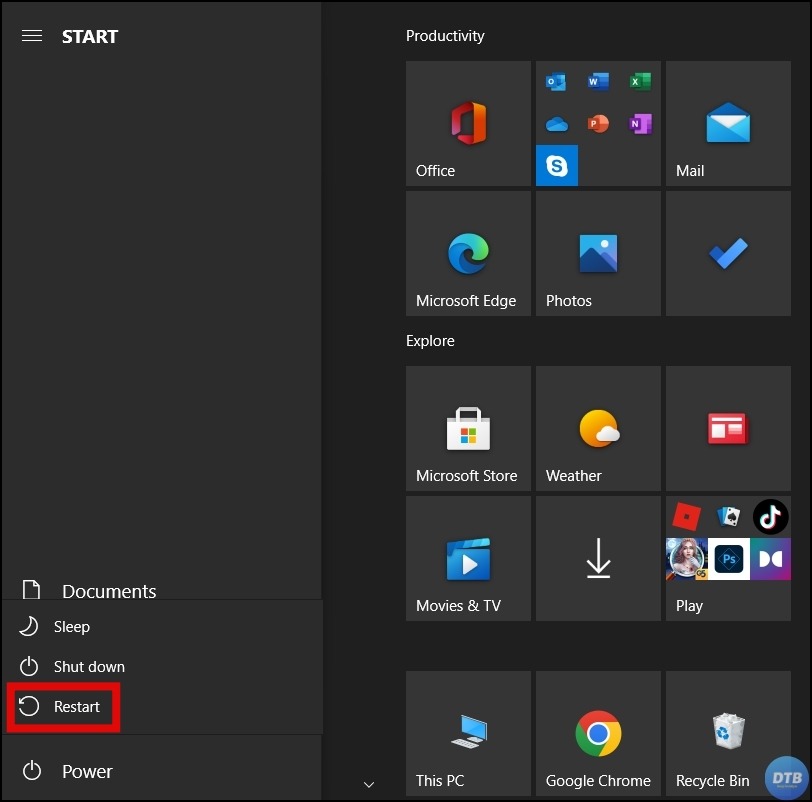Open the Recycle Bin tile
This screenshot has width=812, height=802.
click(x=728, y=734)
